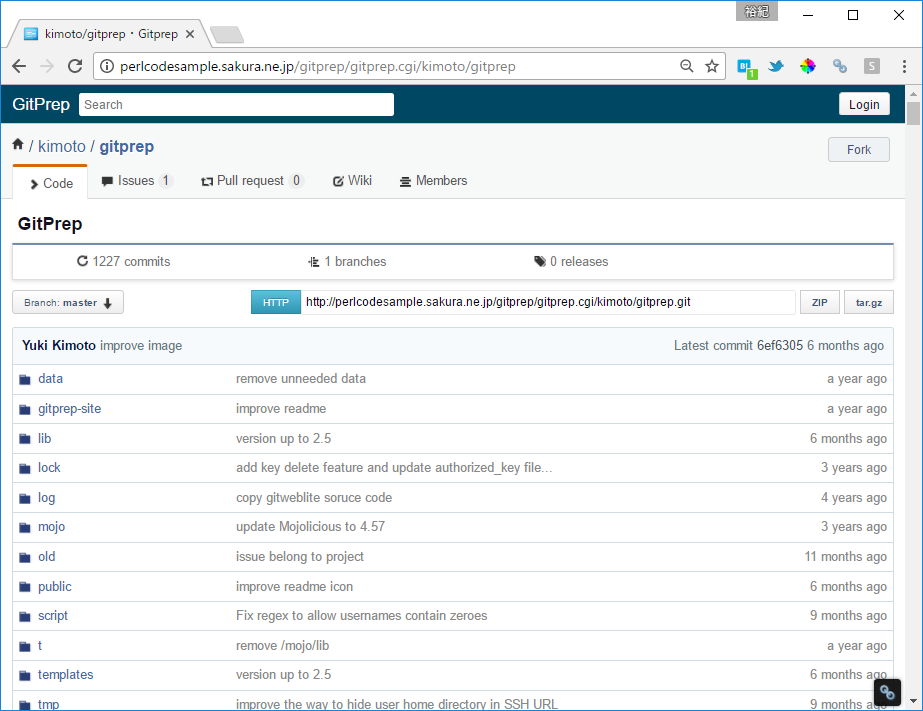Expand the Branch: master dropdown
923x711 pixels.
[x=68, y=302]
